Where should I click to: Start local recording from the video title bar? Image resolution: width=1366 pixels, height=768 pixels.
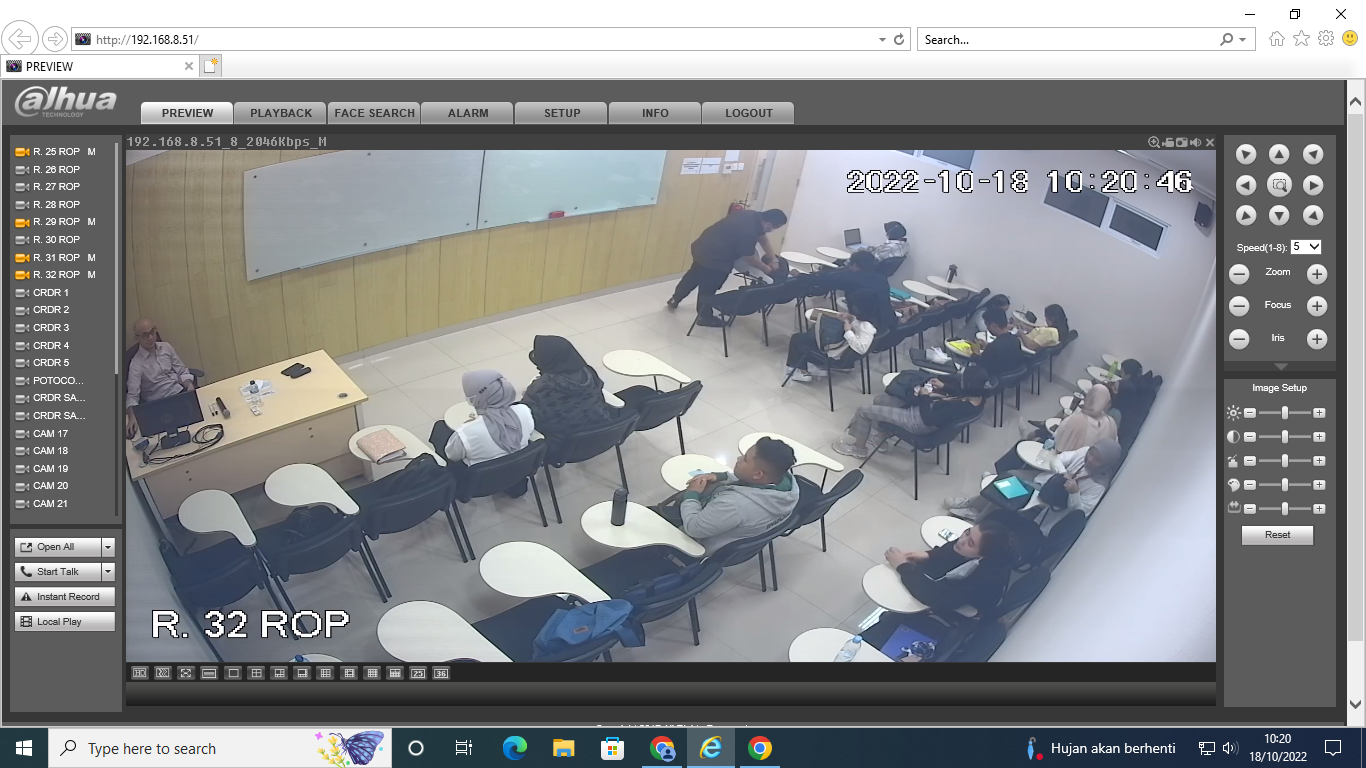click(x=1168, y=142)
